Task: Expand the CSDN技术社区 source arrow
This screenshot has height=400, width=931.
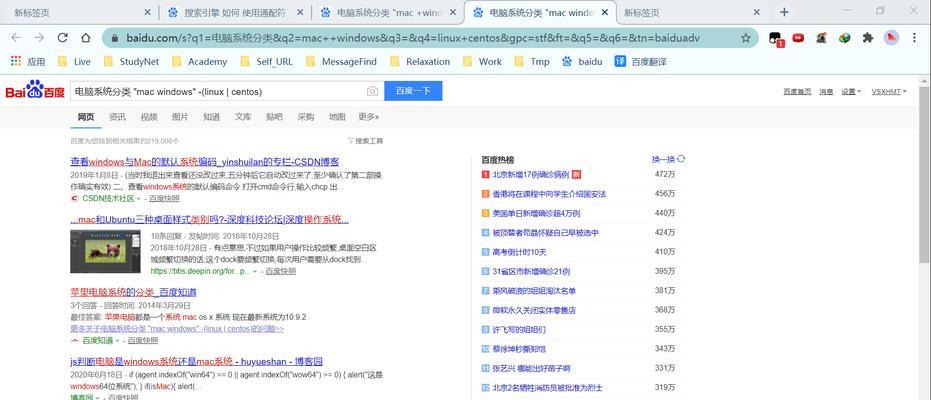Action: (x=139, y=198)
